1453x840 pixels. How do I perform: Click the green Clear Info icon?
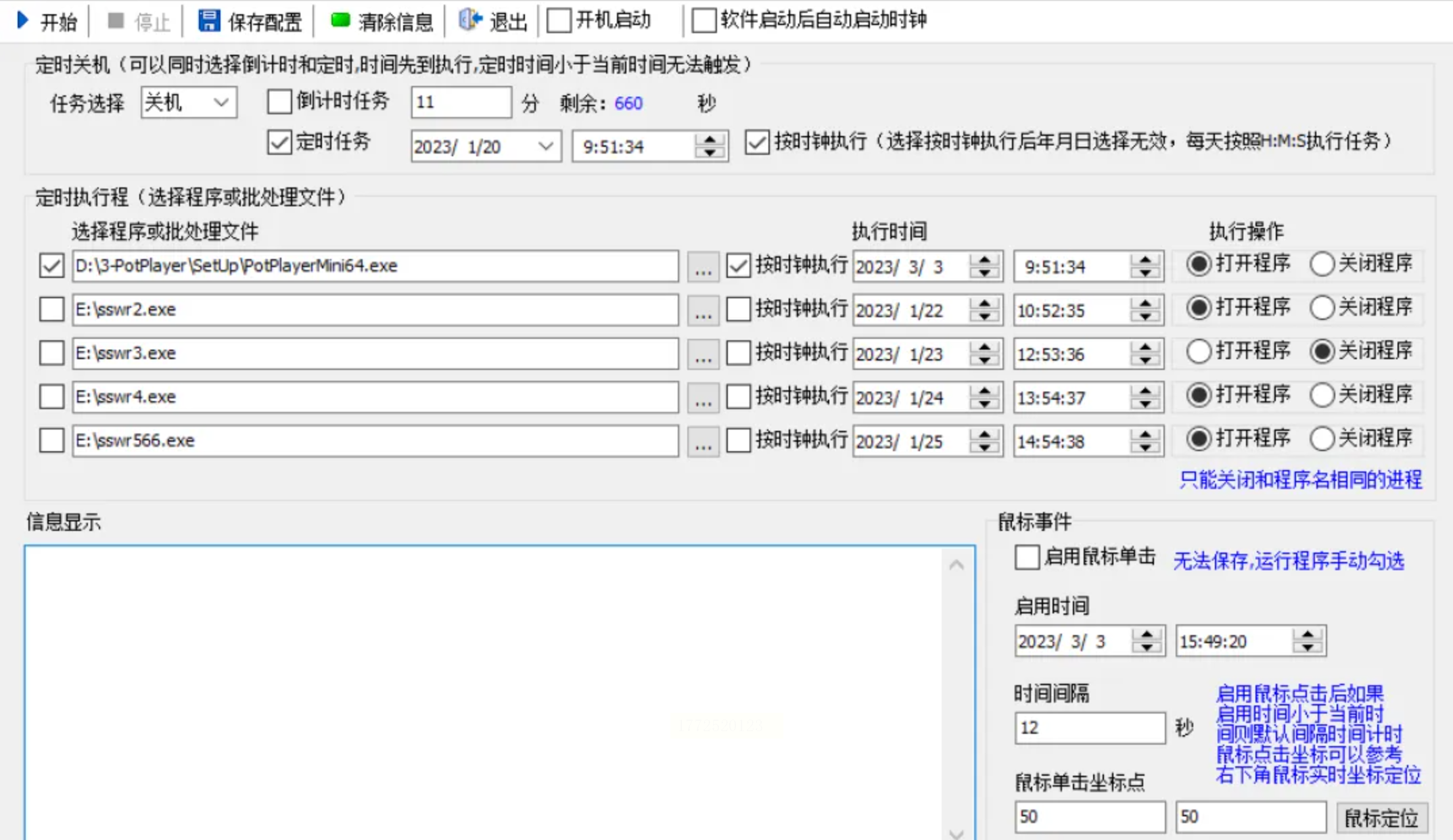tap(340, 20)
